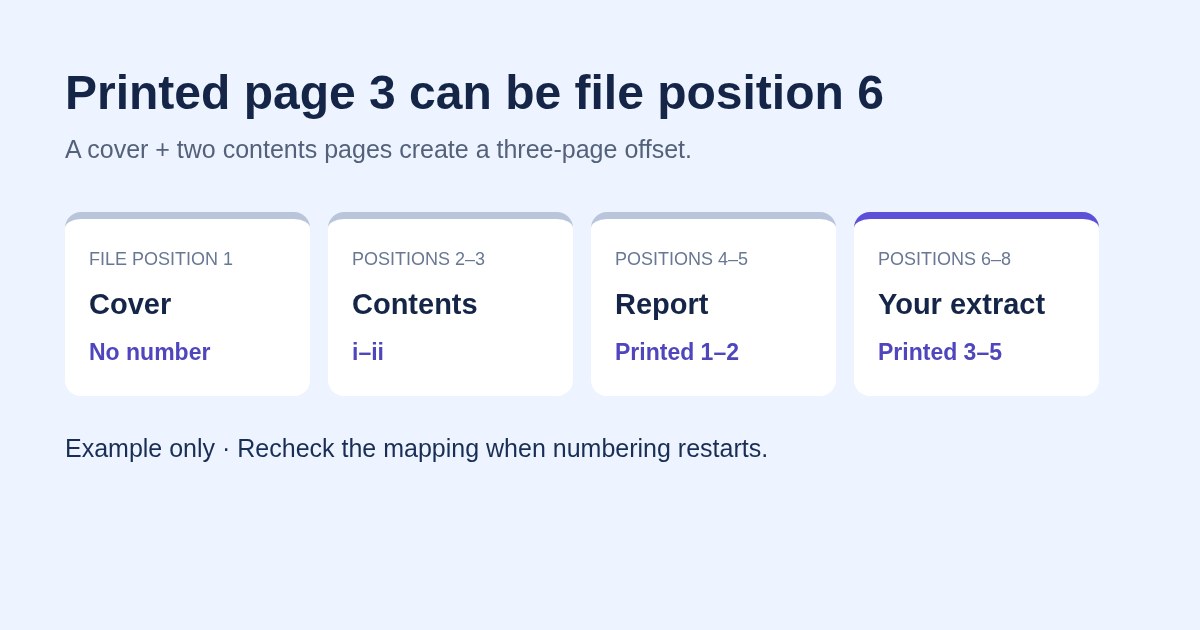Click the 'i–ii' page numbering text

pos(368,352)
